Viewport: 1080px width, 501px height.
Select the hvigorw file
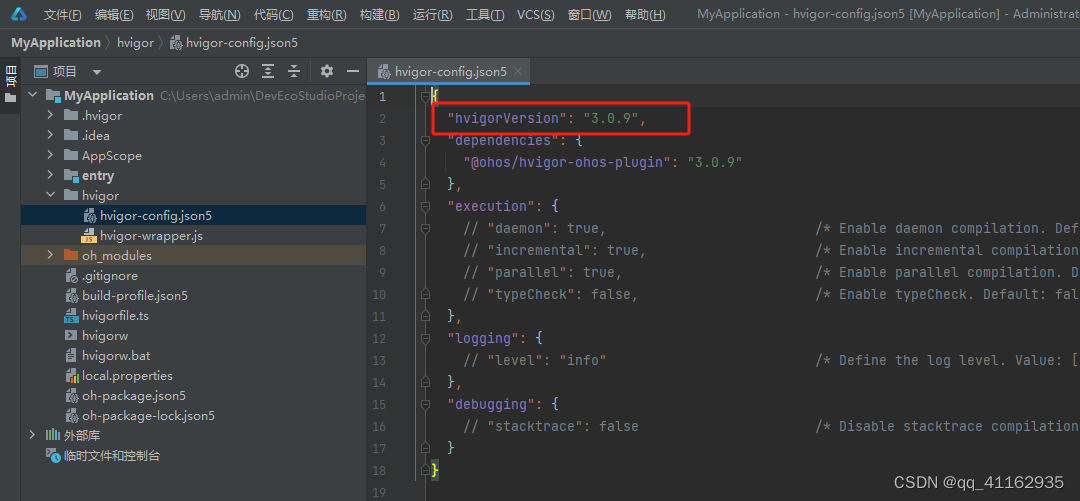[105, 336]
